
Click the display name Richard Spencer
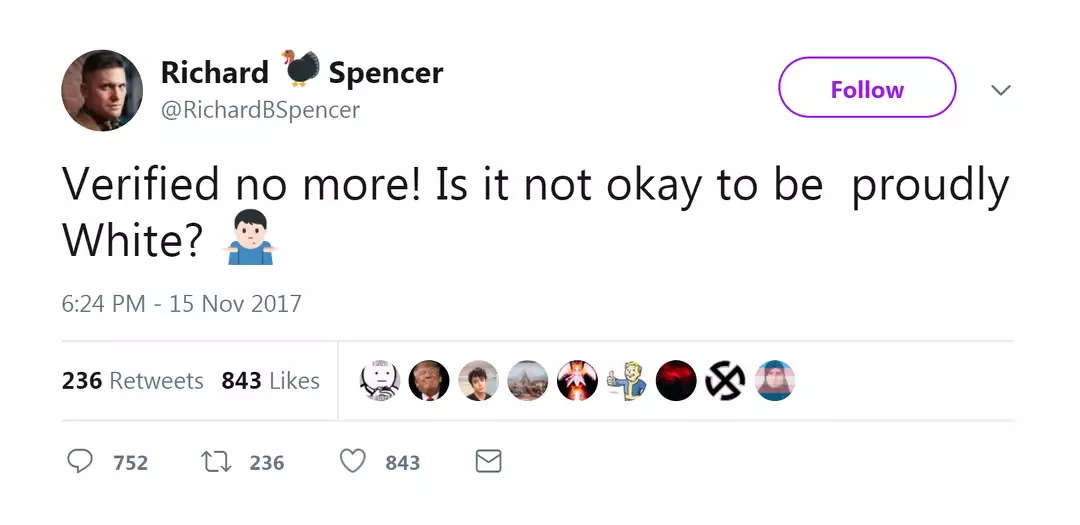[x=301, y=73]
